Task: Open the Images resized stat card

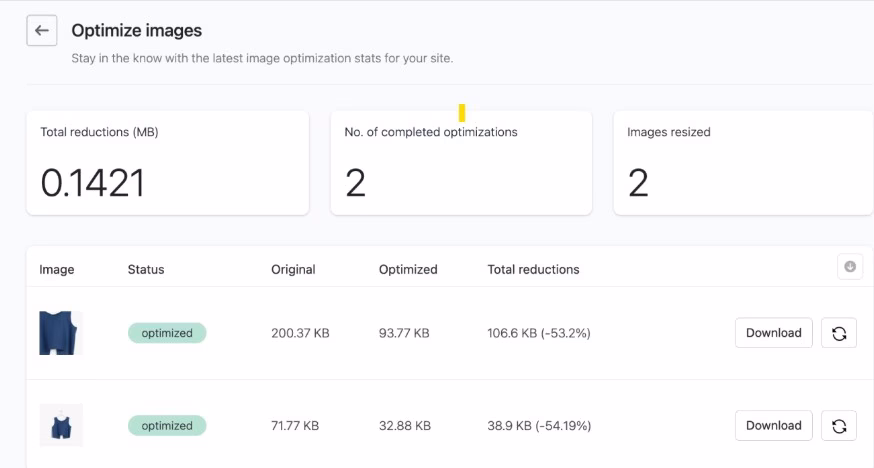Action: click(742, 162)
